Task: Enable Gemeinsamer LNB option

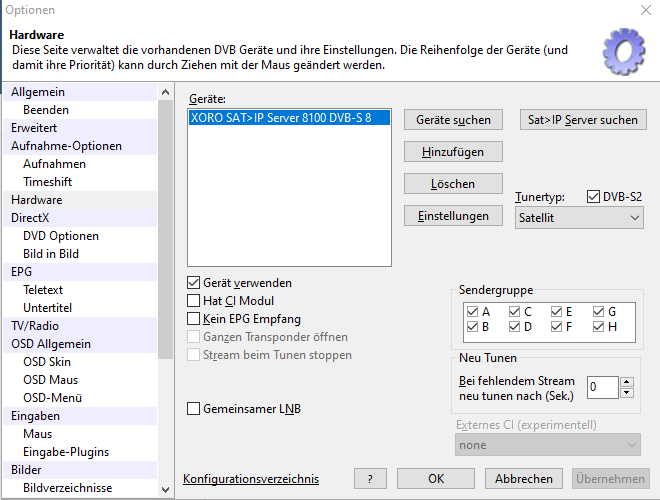Action: pos(194,409)
